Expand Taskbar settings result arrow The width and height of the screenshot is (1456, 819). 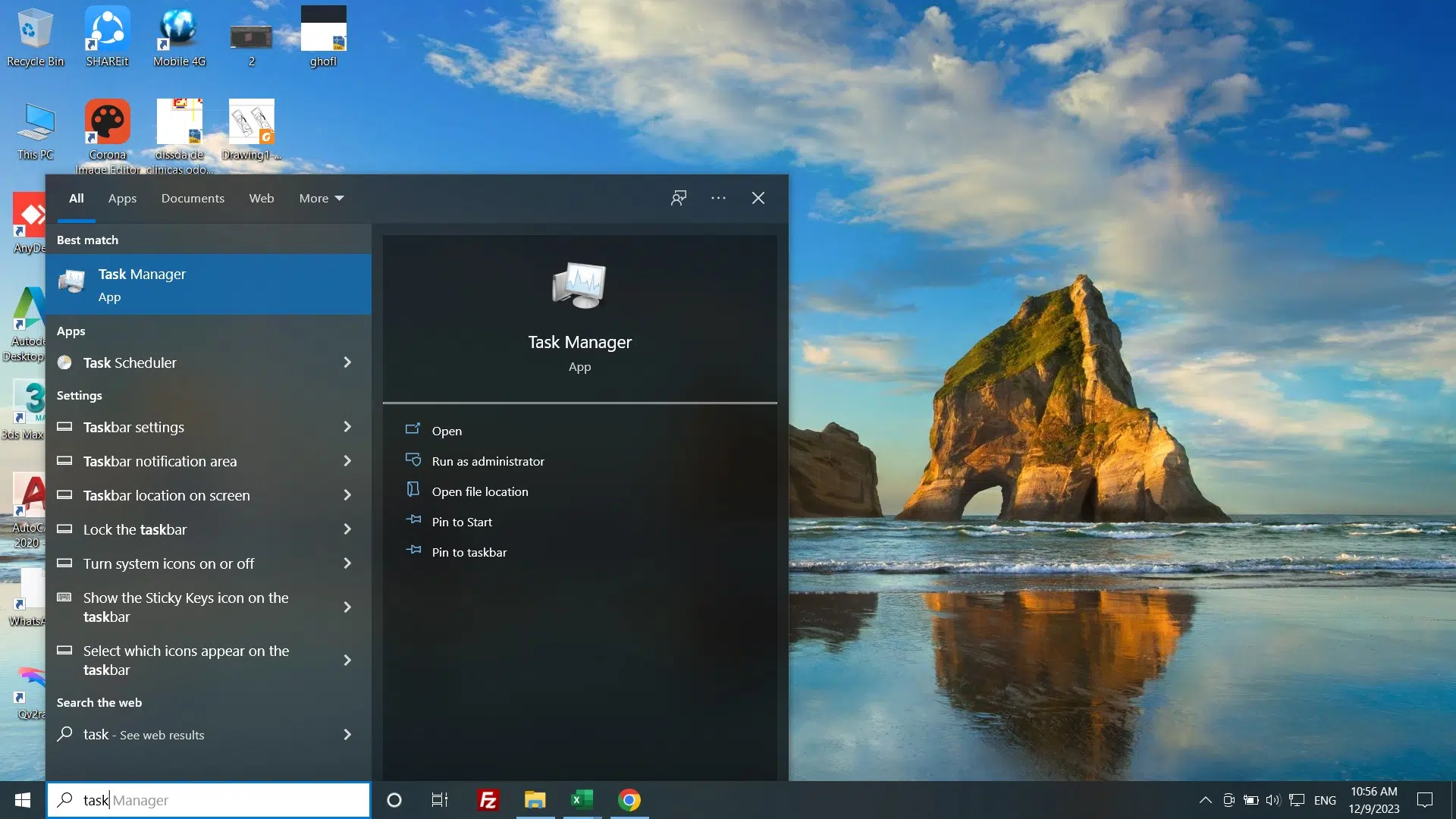[x=347, y=427]
